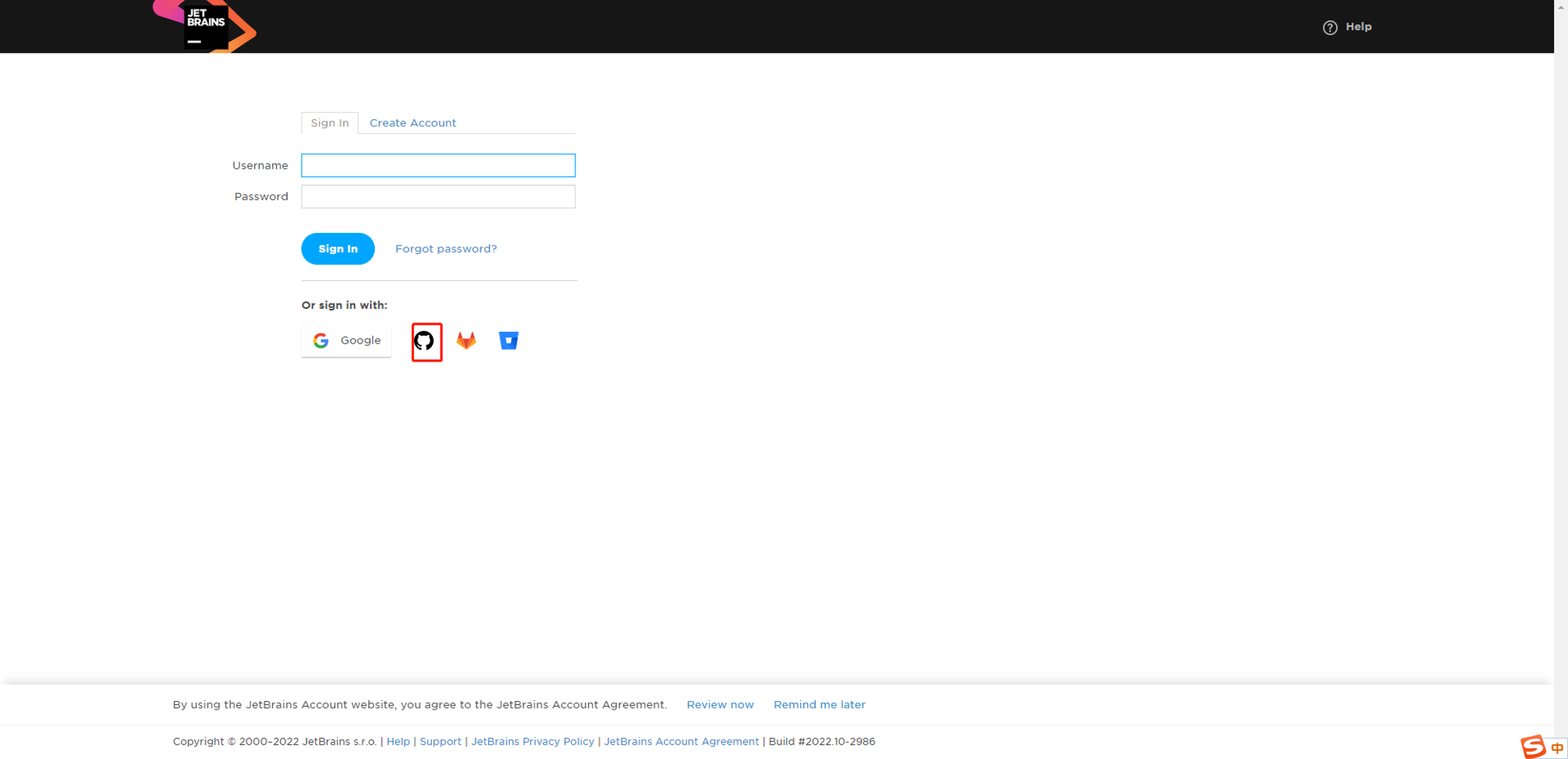The image size is (1568, 759).
Task: Click the Sogou input method icon
Action: point(1533,746)
